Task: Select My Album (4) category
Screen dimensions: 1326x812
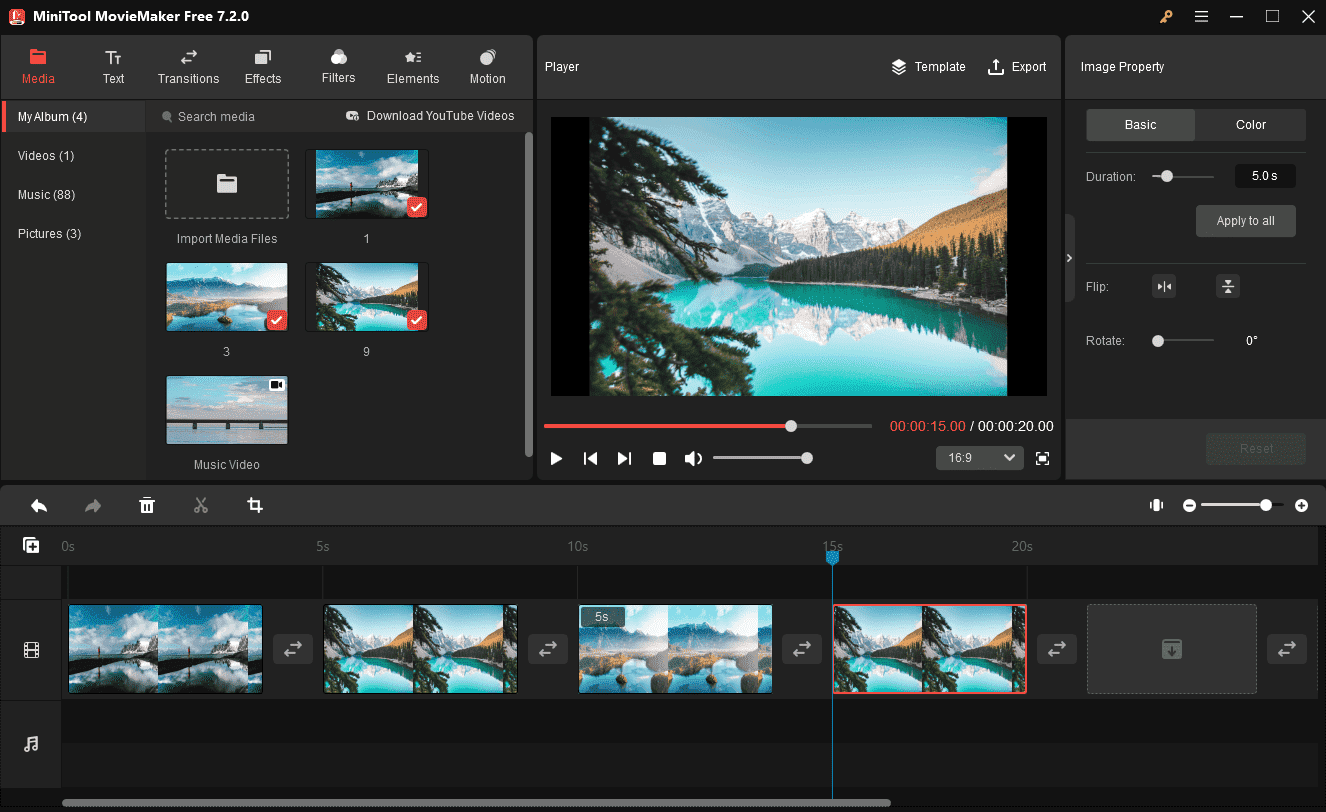Action: 73,117
